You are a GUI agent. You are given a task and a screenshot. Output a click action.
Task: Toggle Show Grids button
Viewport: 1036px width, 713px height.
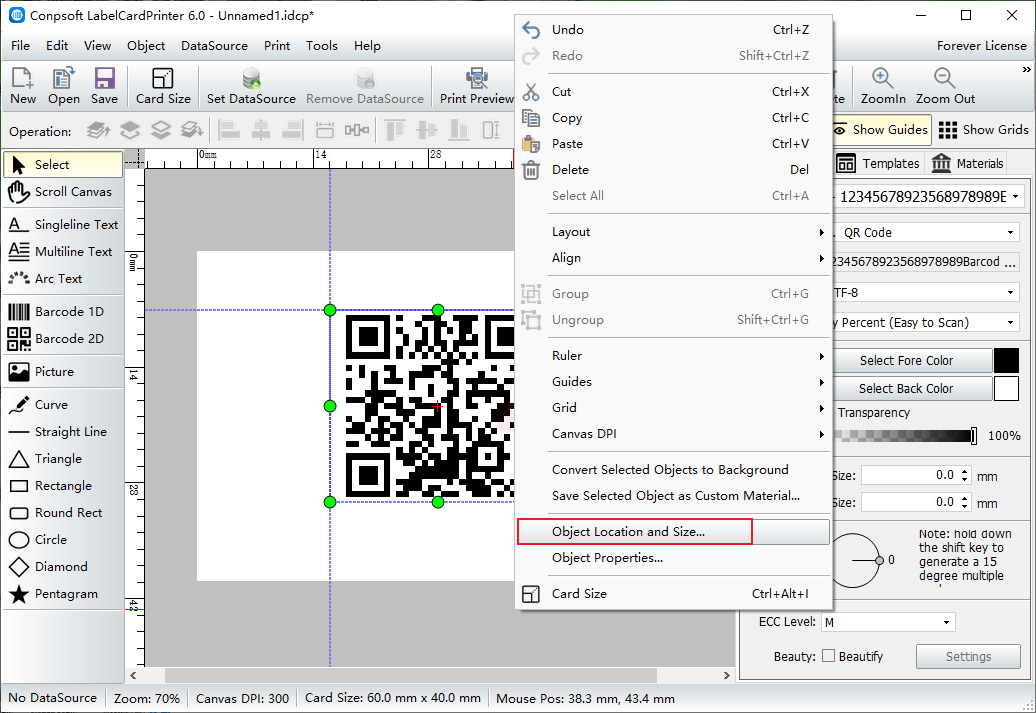click(x=983, y=130)
